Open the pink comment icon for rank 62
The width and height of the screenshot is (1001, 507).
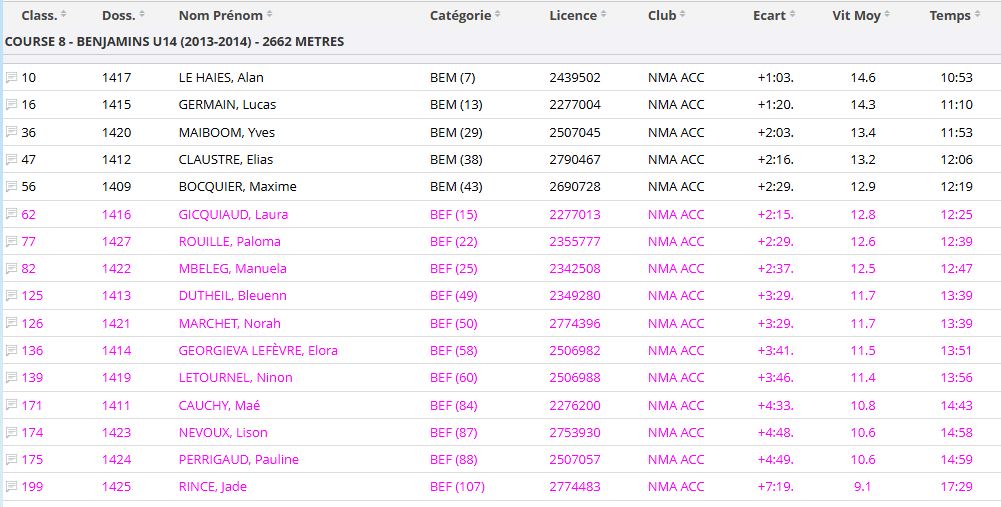pos(11,214)
